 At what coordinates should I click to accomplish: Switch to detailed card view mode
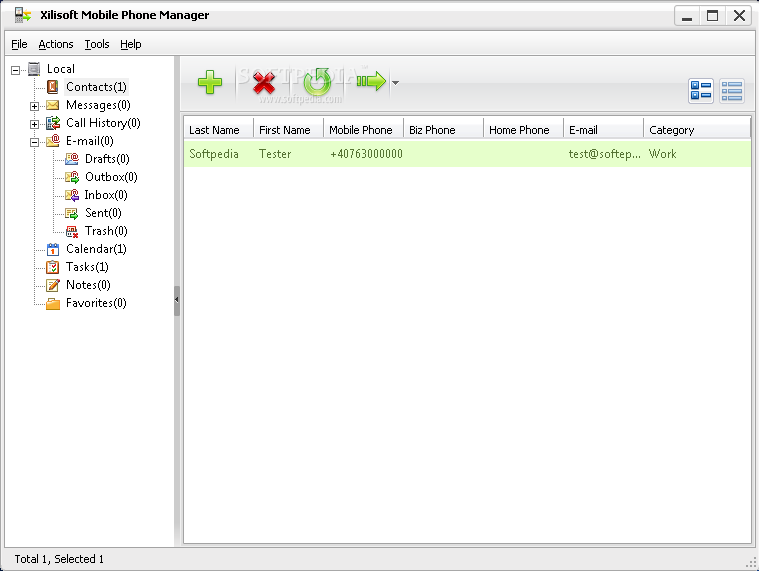701,90
